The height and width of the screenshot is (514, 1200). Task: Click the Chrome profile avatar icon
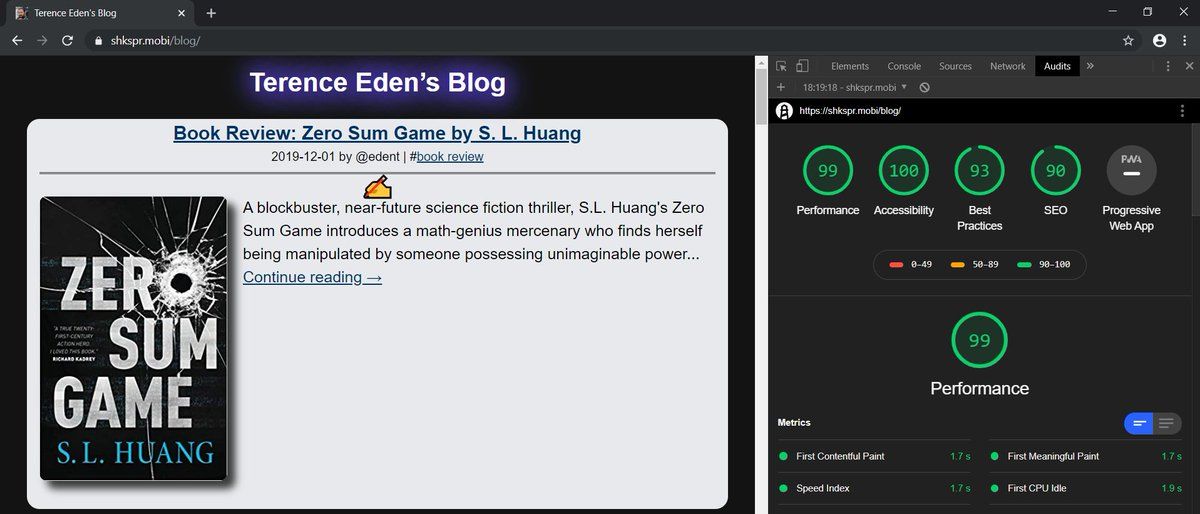pyautogui.click(x=1159, y=41)
